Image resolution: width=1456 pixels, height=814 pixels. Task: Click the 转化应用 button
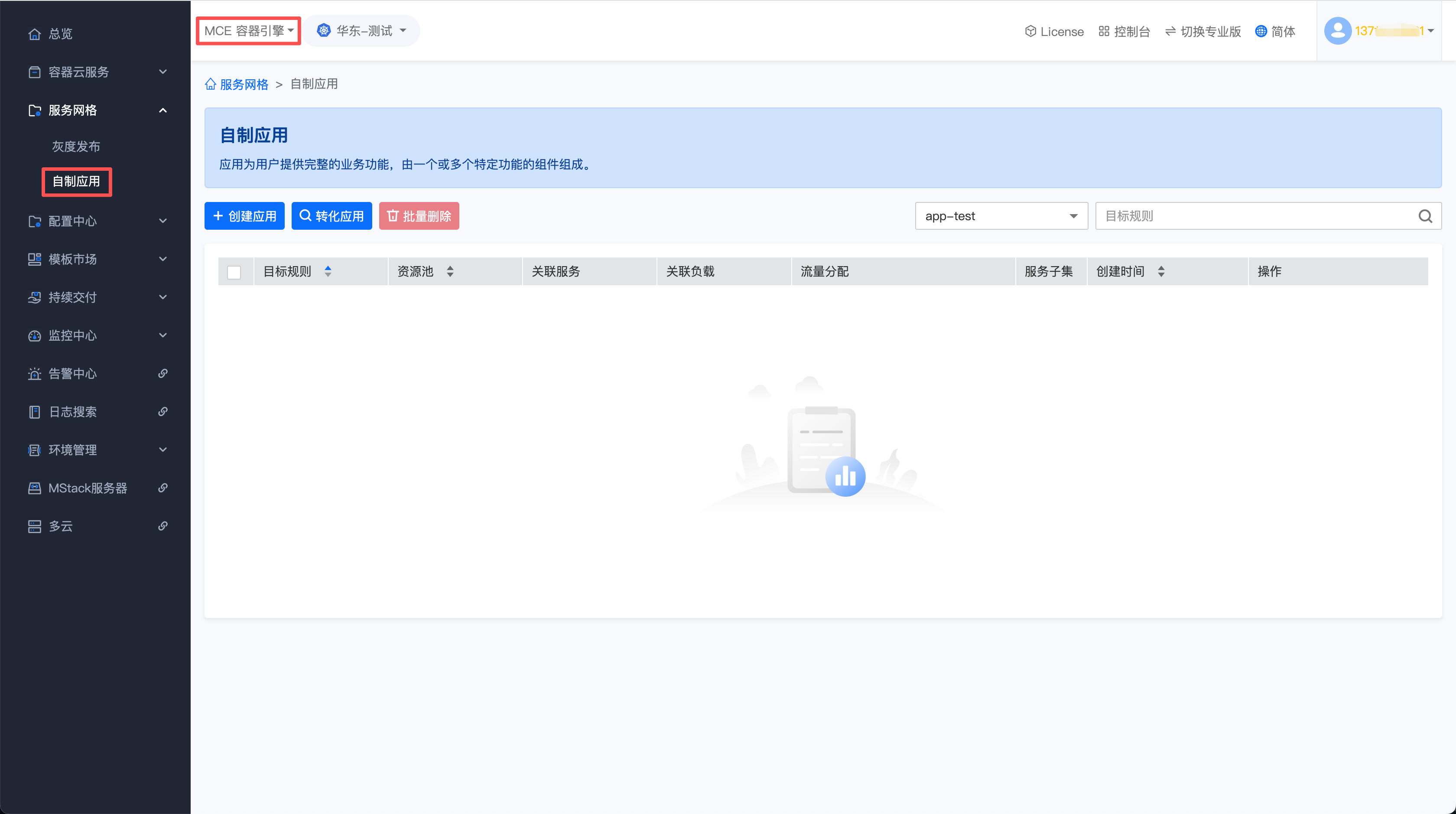click(332, 216)
